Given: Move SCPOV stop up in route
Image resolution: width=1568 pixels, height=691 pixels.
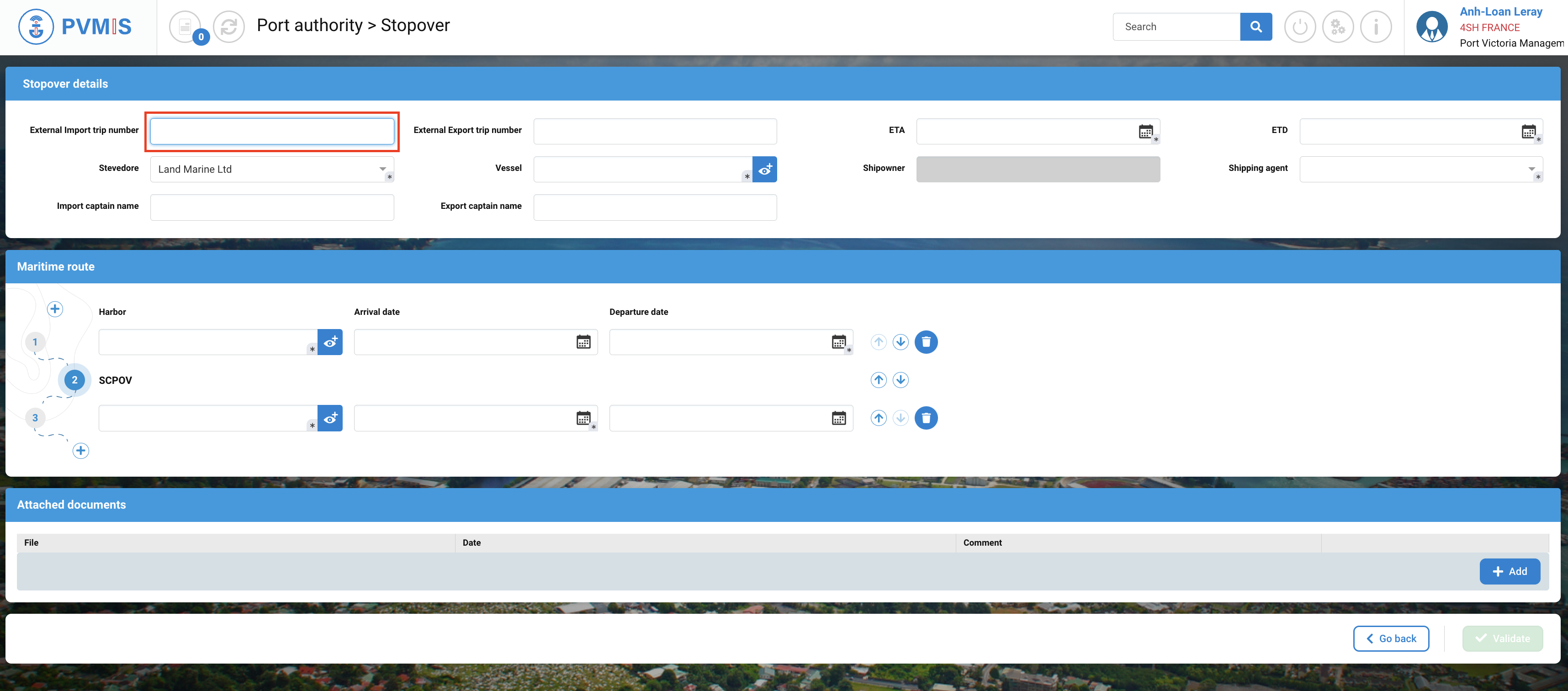Looking at the screenshot, I should pyautogui.click(x=879, y=380).
